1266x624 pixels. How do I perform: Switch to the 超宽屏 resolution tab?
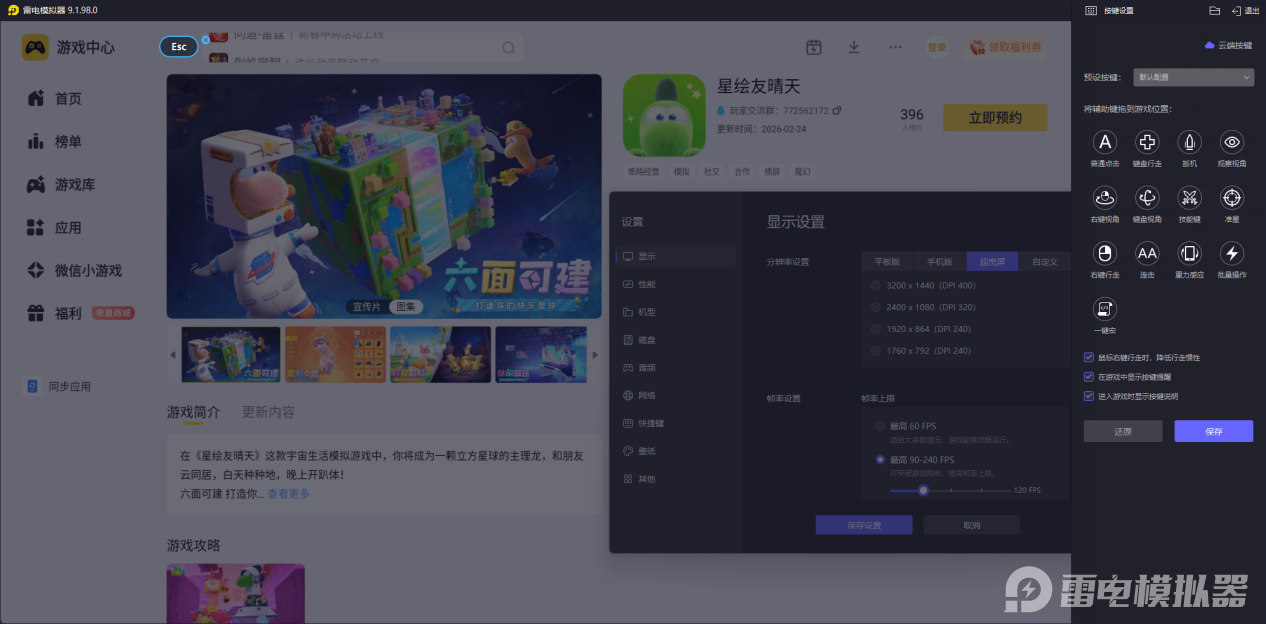coord(992,262)
